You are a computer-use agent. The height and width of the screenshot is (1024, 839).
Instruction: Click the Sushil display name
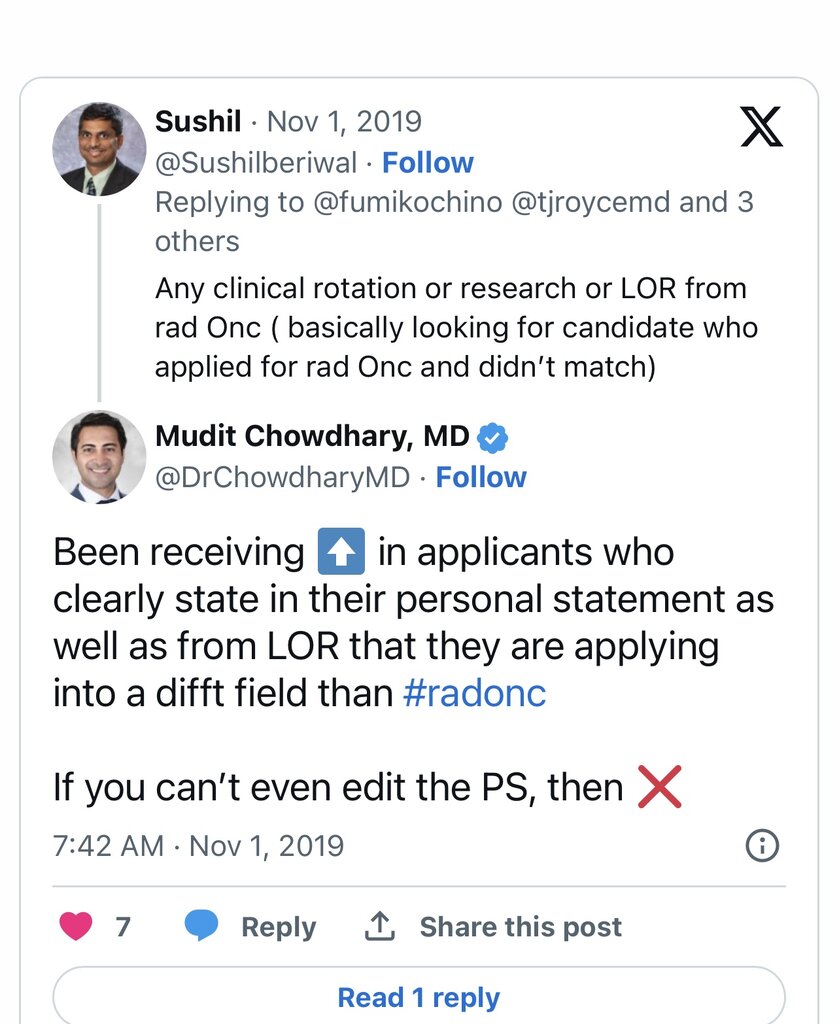(x=198, y=122)
